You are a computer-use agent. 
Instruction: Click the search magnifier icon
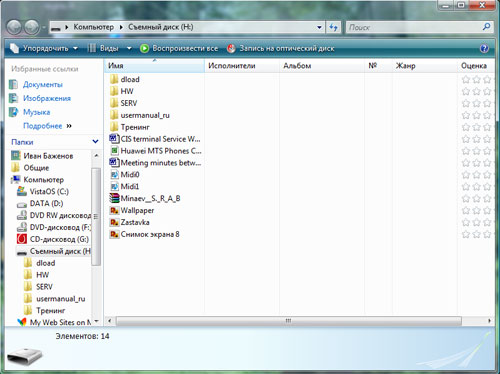pos(486,27)
